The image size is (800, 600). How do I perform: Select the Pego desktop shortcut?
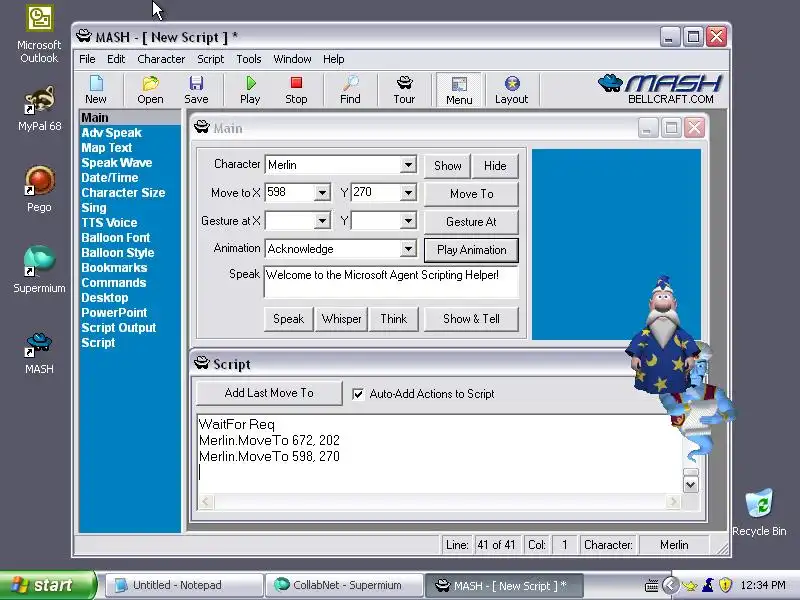[39, 189]
